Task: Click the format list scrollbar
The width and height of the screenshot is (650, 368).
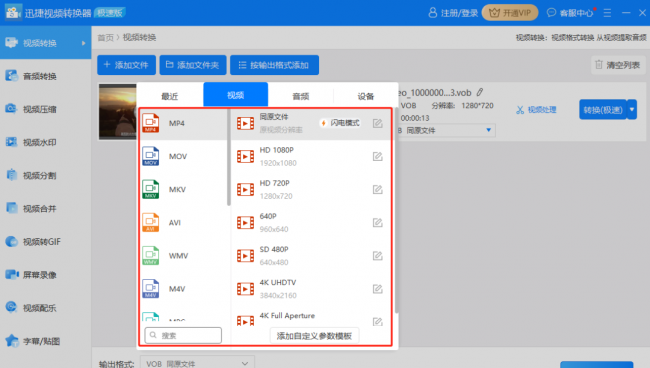Action: pos(229,157)
